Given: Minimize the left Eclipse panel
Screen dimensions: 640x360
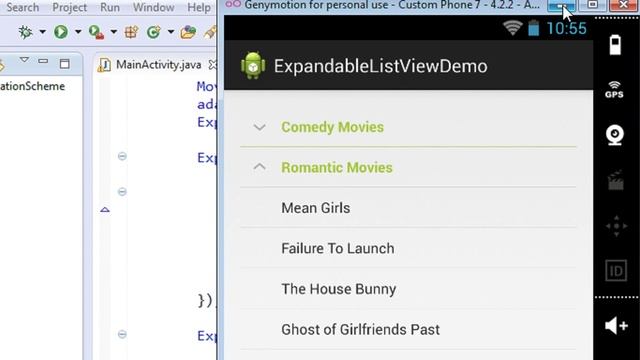Looking at the screenshot, I should pyautogui.click(x=43, y=61).
